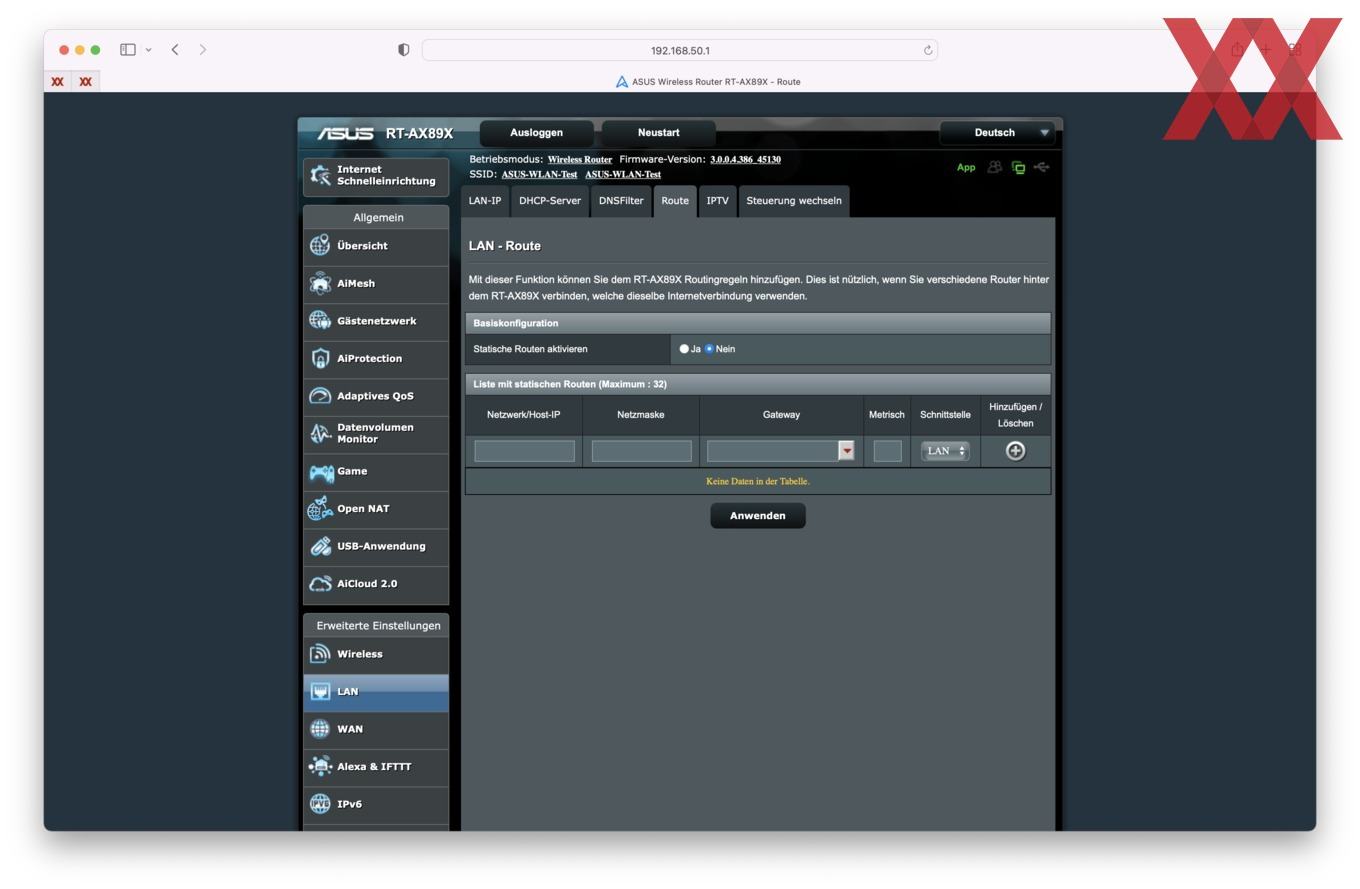
Task: Open the LAN settings section
Action: pos(376,692)
